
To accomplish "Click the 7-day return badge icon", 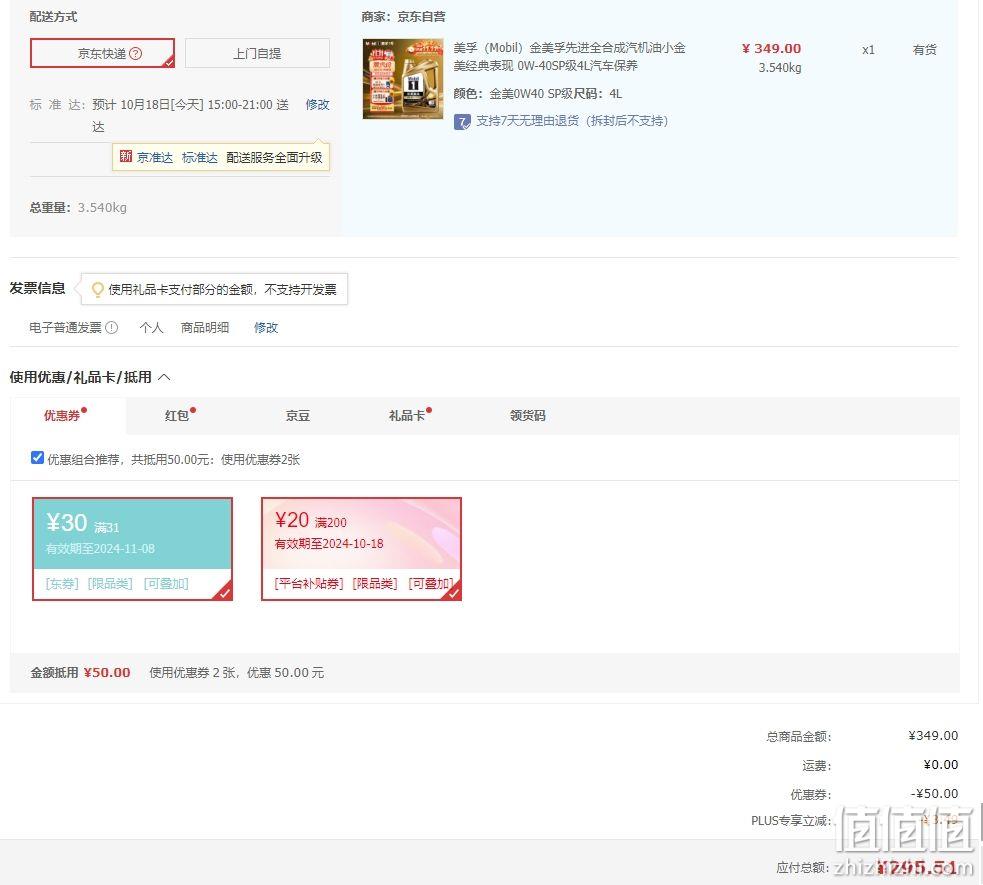I will click(x=462, y=122).
